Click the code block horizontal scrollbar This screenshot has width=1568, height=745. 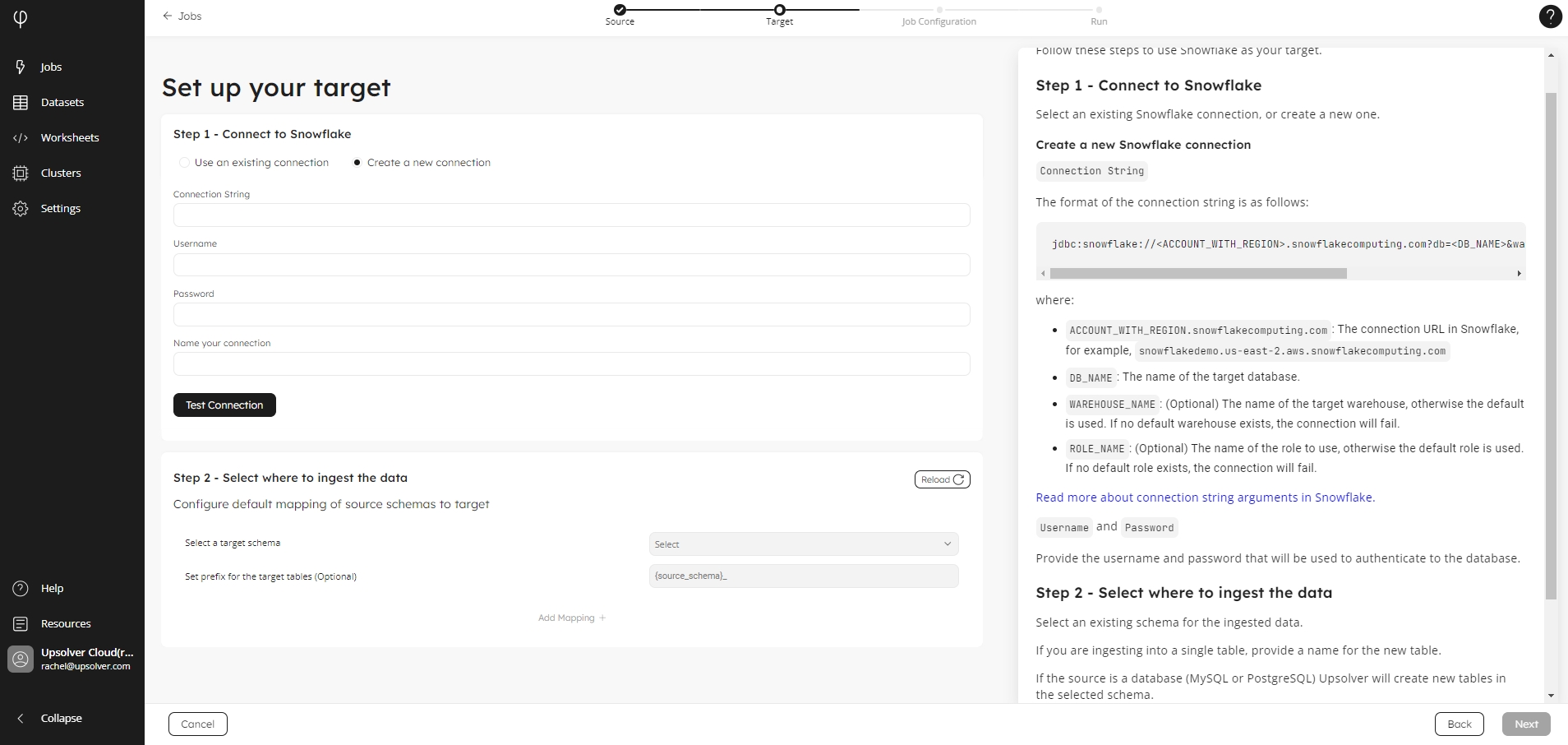click(1197, 273)
